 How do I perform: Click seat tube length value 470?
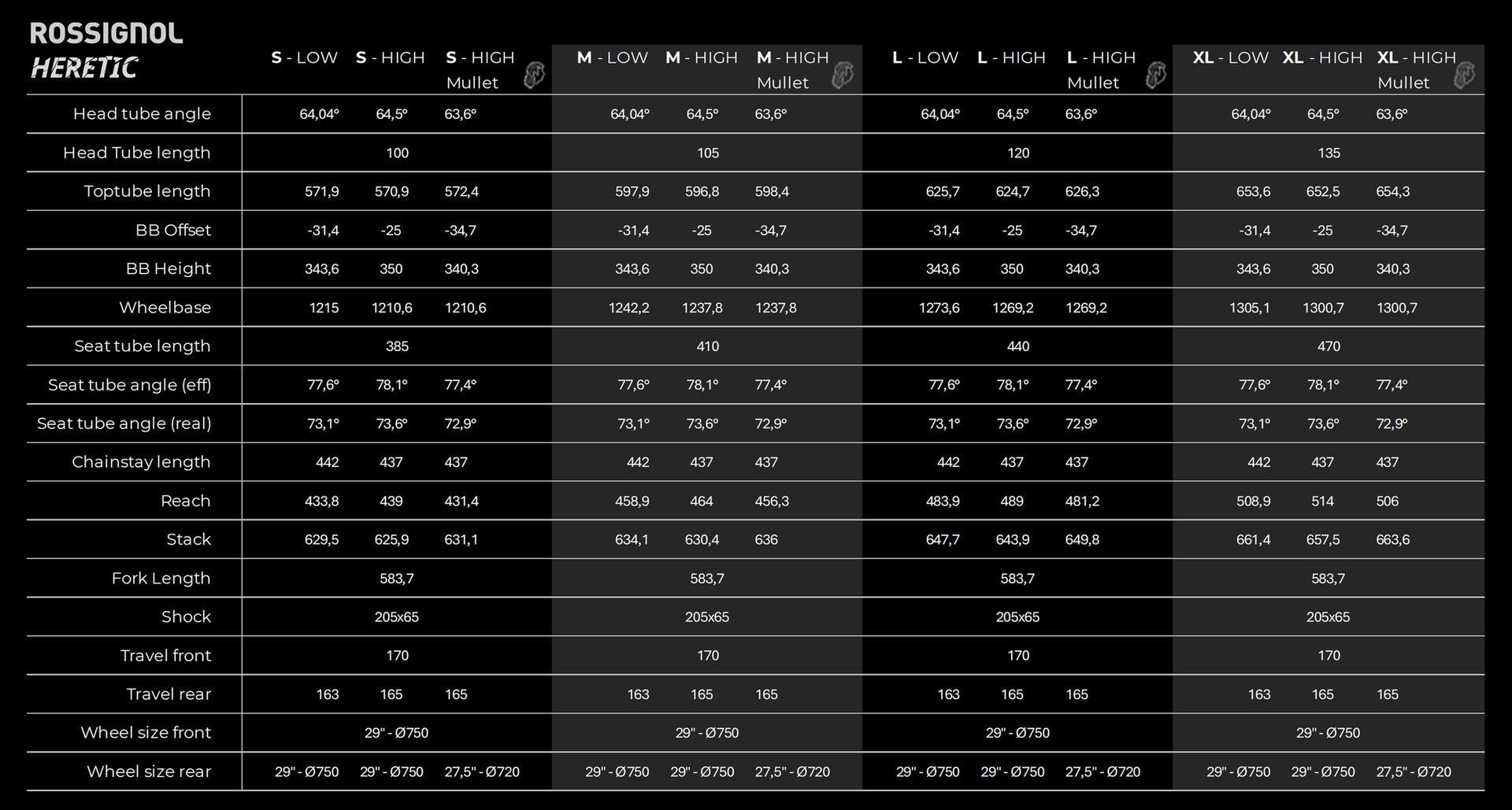(x=1329, y=346)
